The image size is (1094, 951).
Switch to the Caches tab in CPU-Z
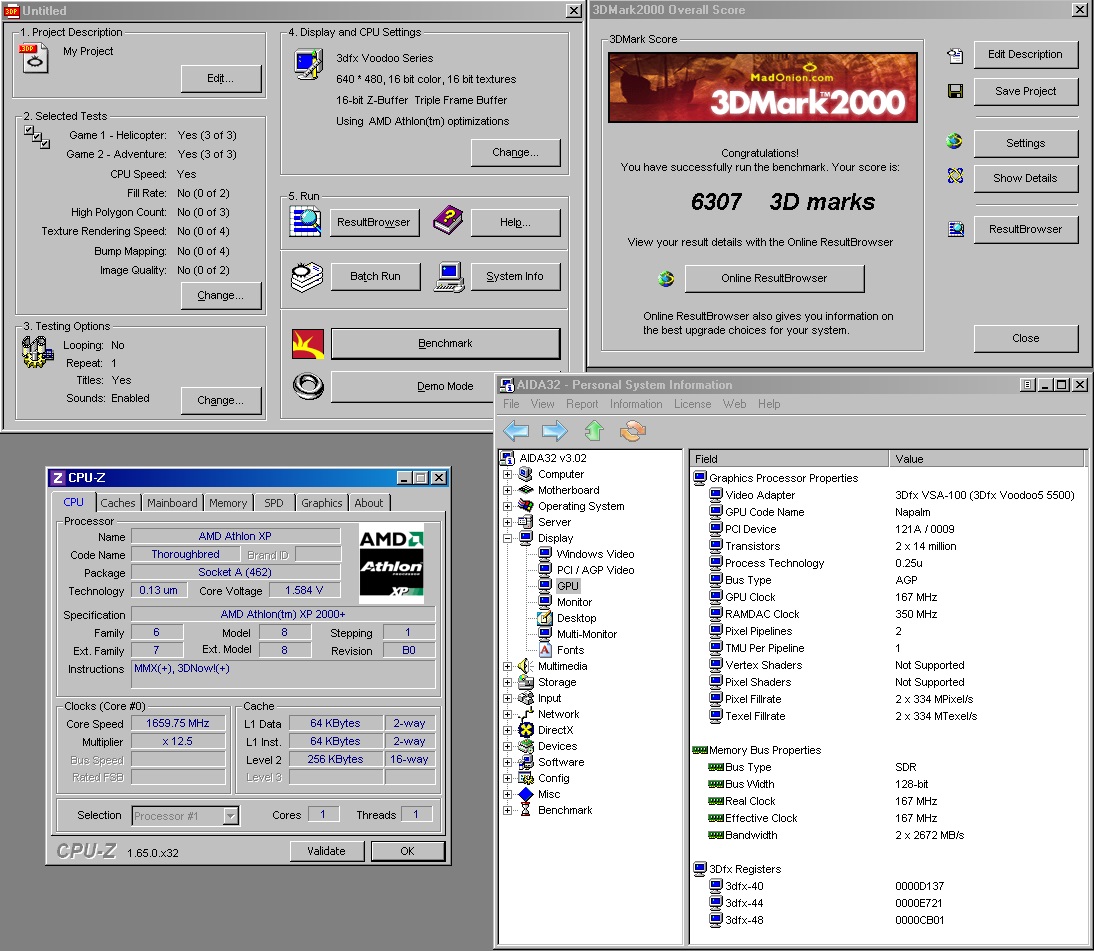tap(118, 503)
